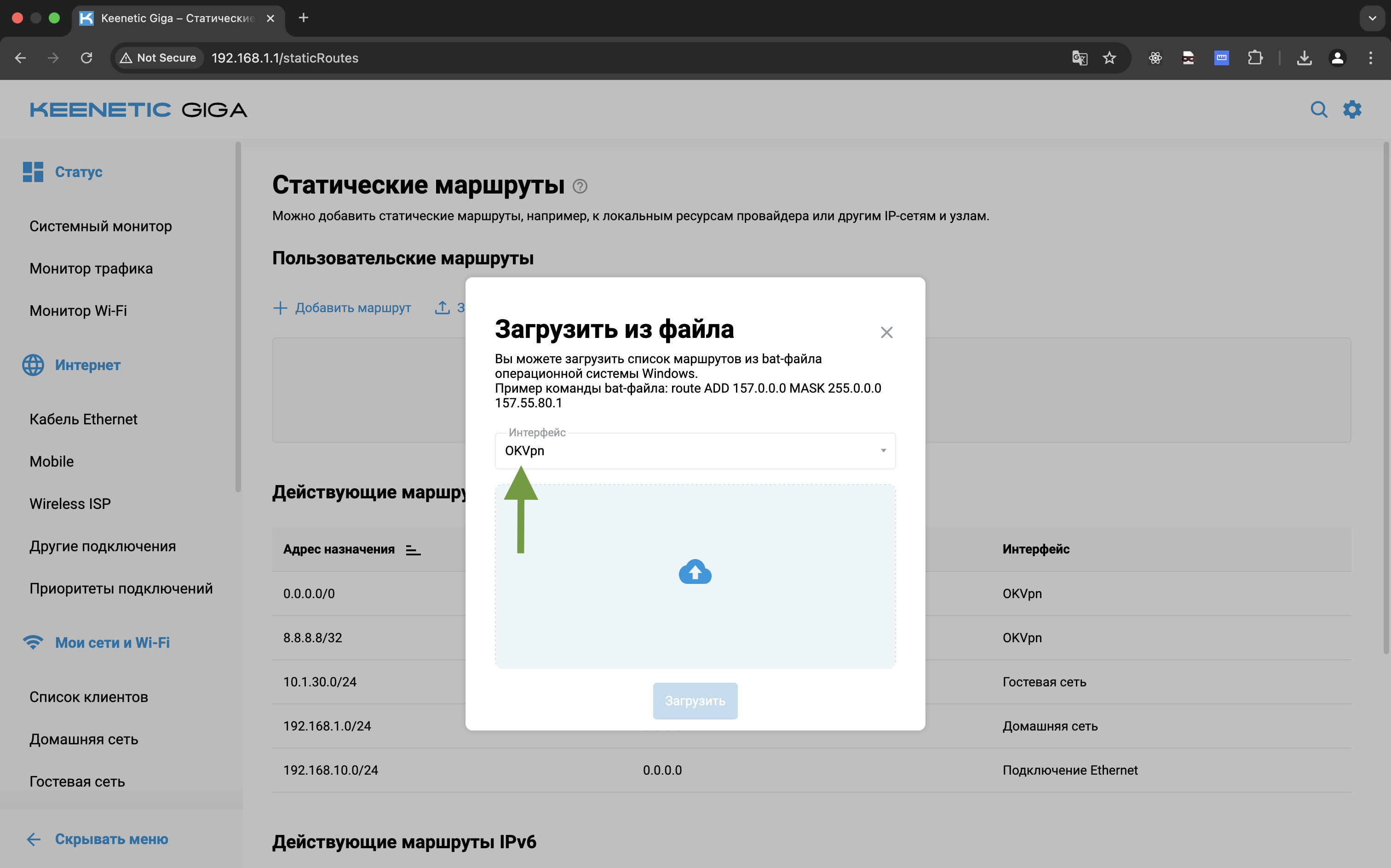Open the browser extensions puzzle menu
The height and width of the screenshot is (868, 1391).
pyautogui.click(x=1255, y=57)
